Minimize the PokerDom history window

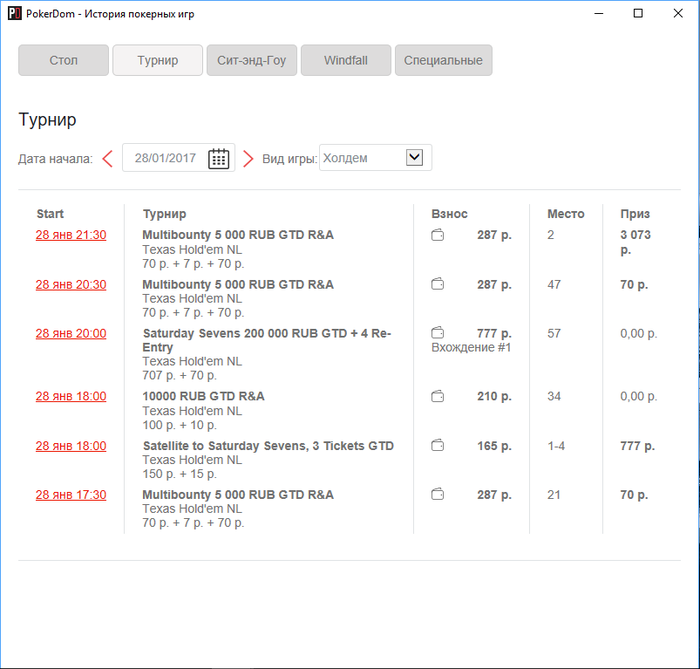(x=599, y=13)
